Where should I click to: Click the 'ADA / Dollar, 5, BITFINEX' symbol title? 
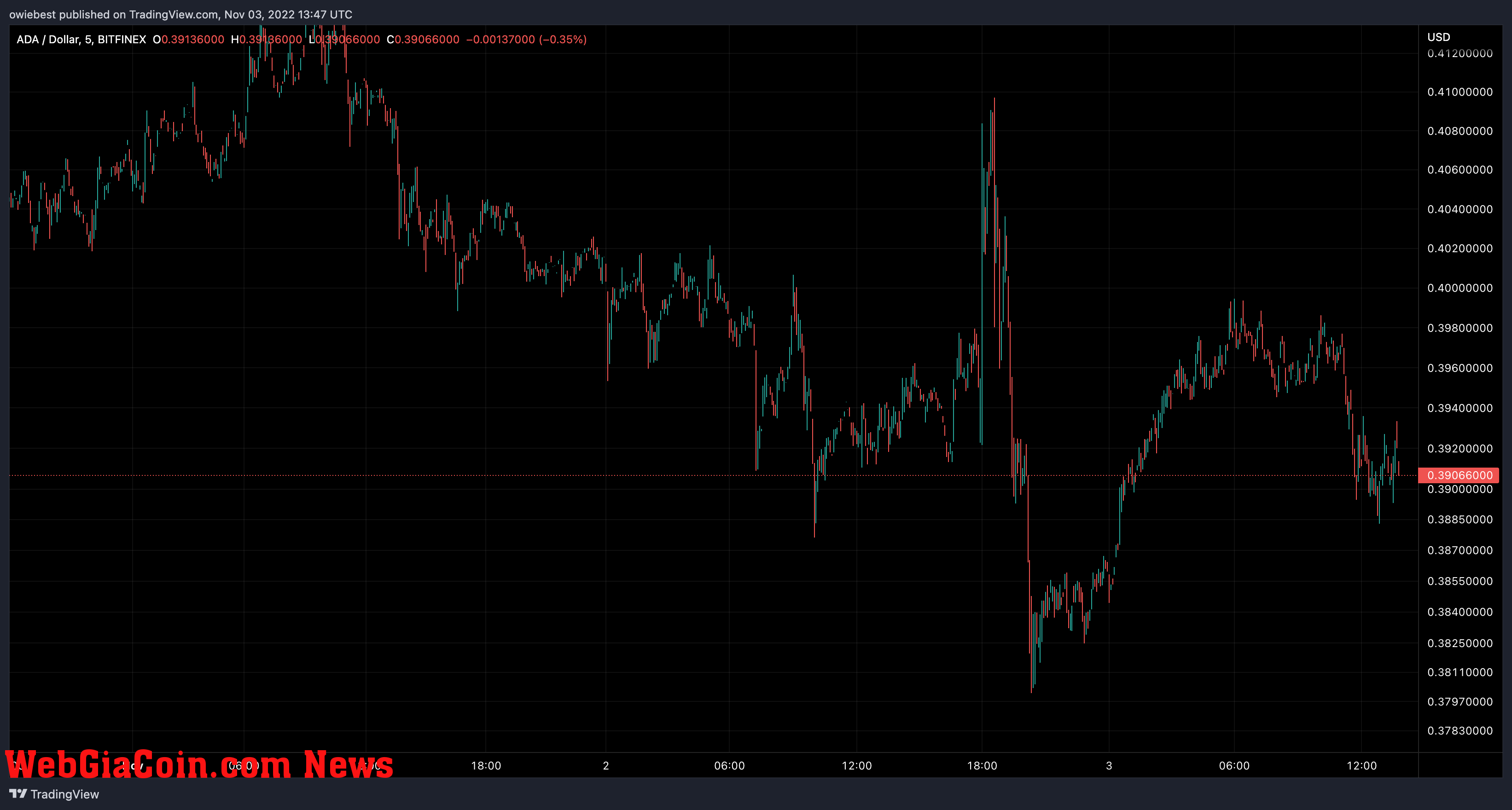(81, 39)
